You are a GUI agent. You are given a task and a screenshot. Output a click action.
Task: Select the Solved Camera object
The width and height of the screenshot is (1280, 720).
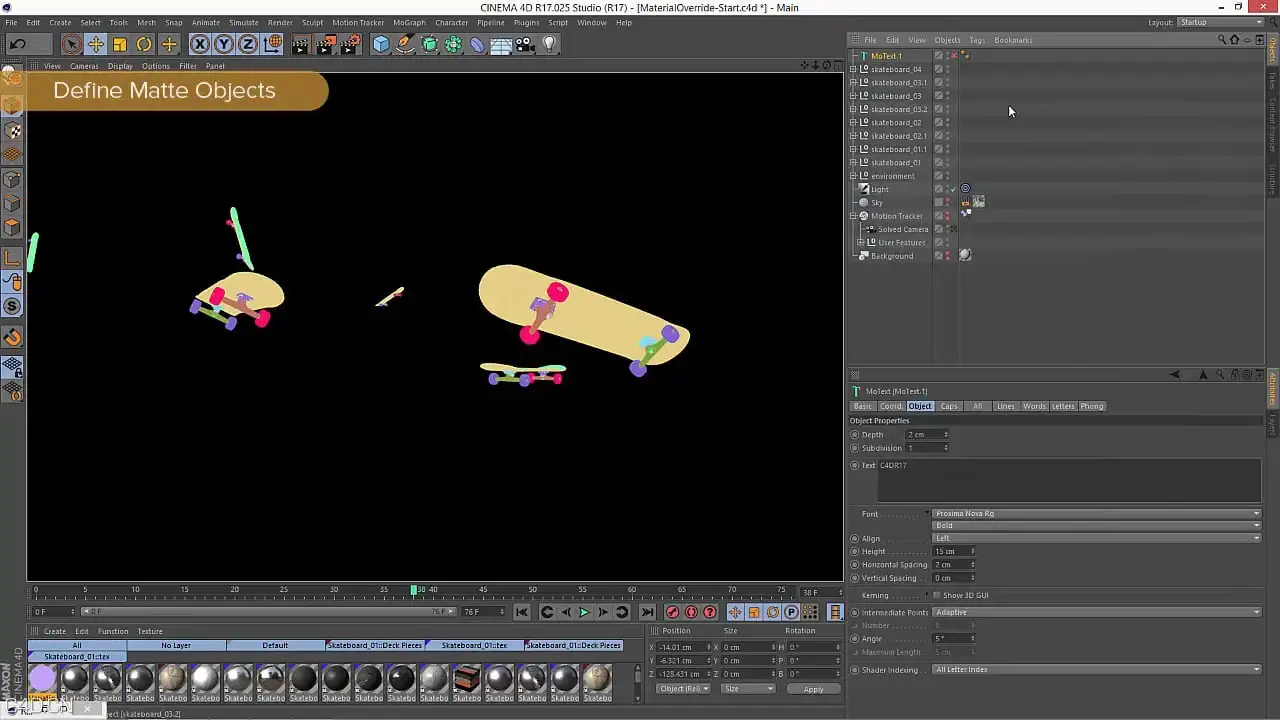point(903,229)
